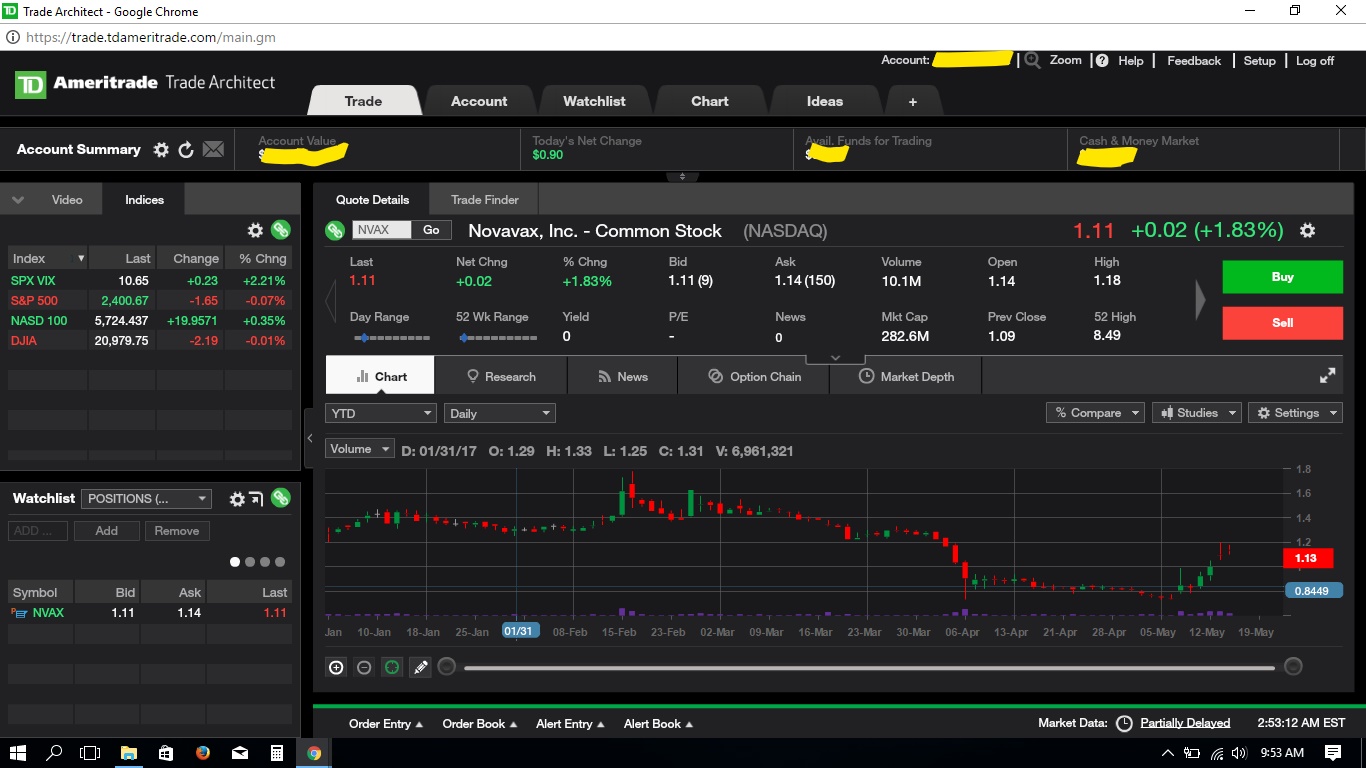The width and height of the screenshot is (1366, 768).
Task: Select last watchlist page dot
Action: point(280,562)
